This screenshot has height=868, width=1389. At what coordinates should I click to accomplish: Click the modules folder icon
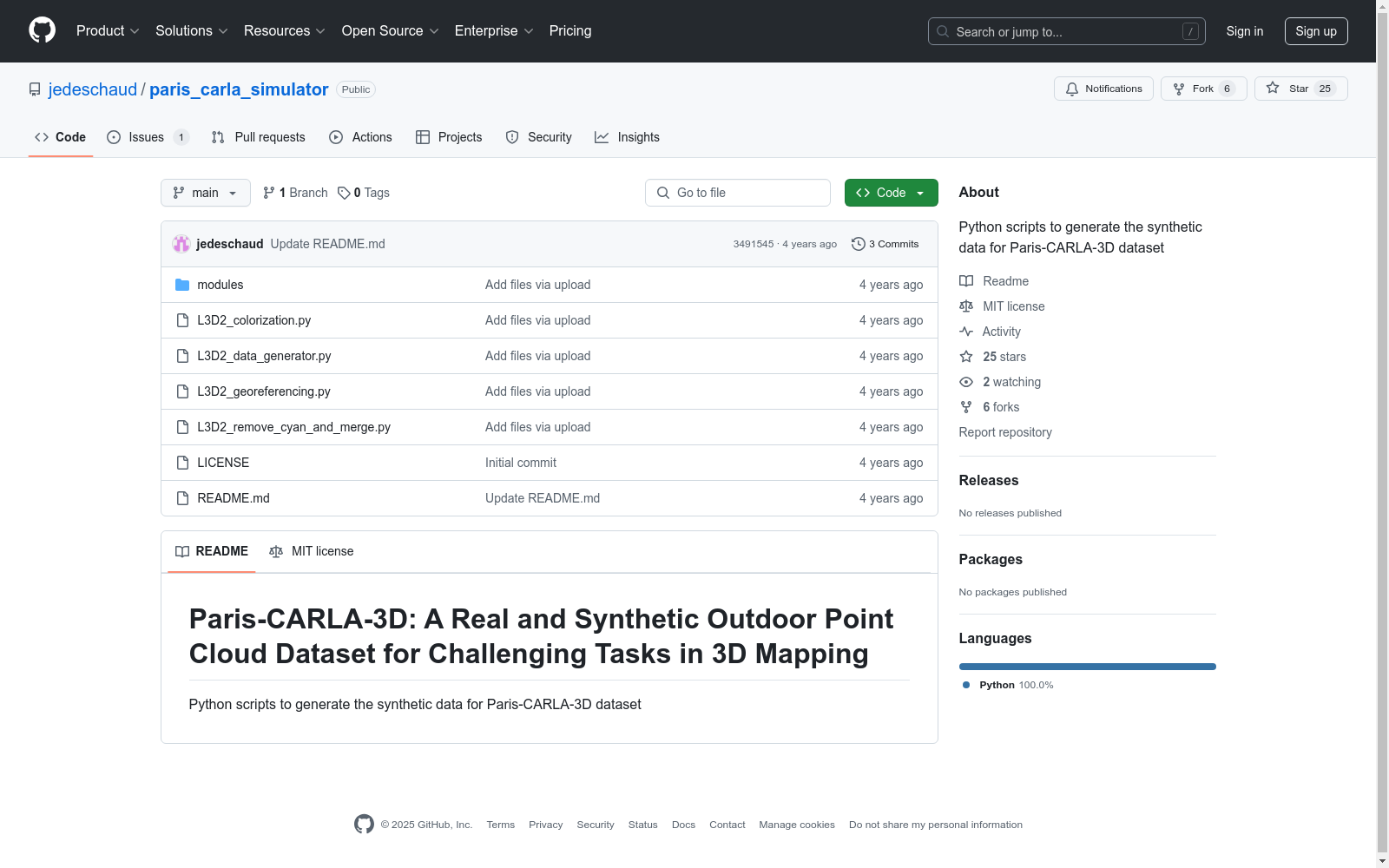[x=182, y=285]
